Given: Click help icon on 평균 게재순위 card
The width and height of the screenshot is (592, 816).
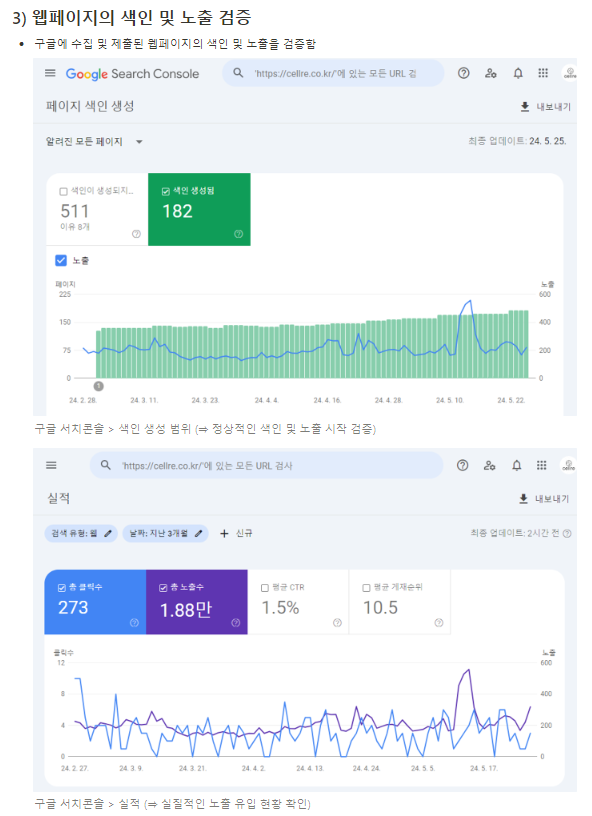Looking at the screenshot, I should [439, 622].
